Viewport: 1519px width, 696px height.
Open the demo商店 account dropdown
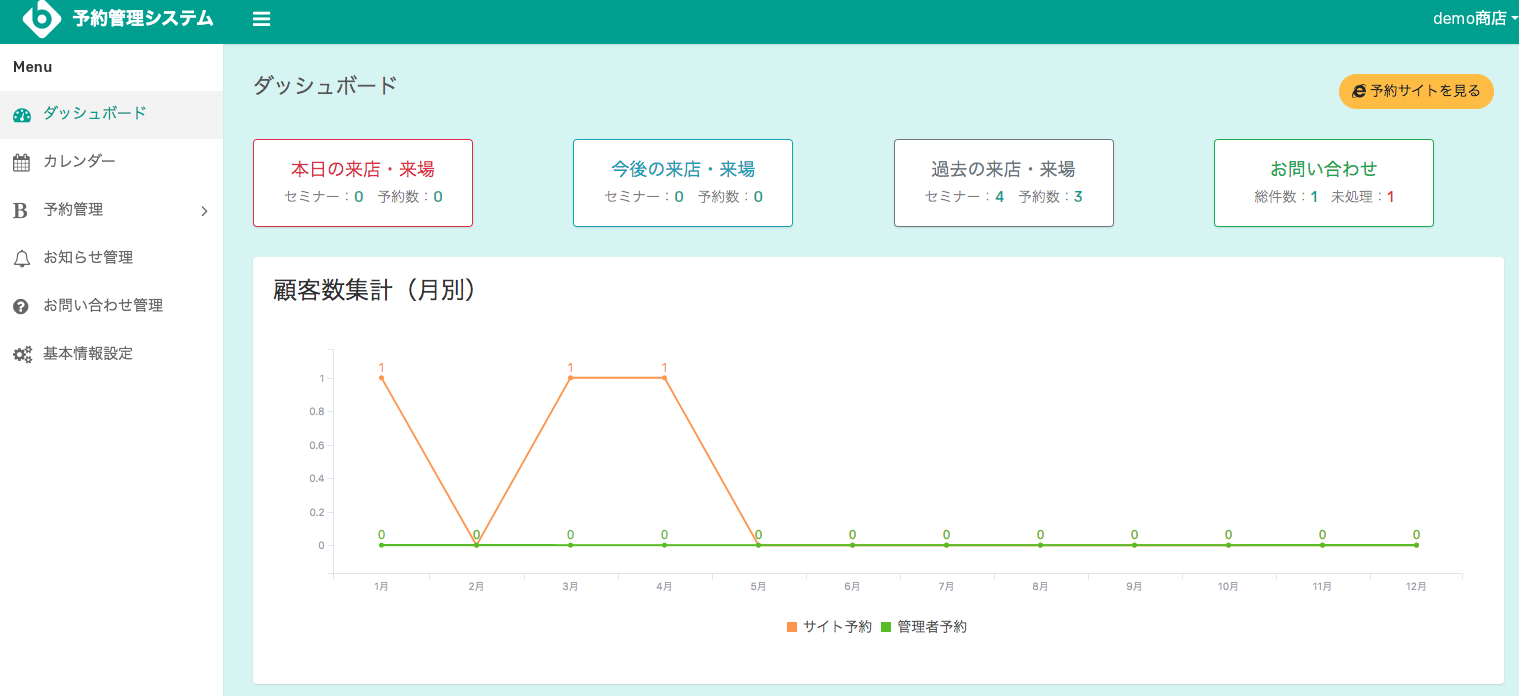coord(1475,18)
